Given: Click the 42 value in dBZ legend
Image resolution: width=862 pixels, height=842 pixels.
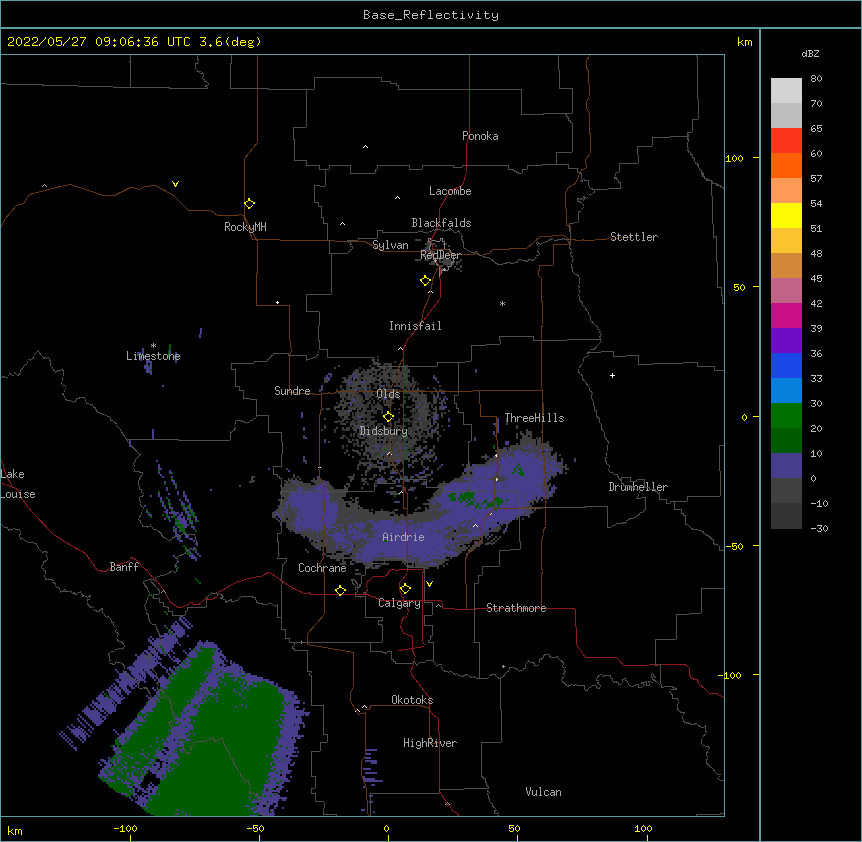Looking at the screenshot, I should point(816,303).
